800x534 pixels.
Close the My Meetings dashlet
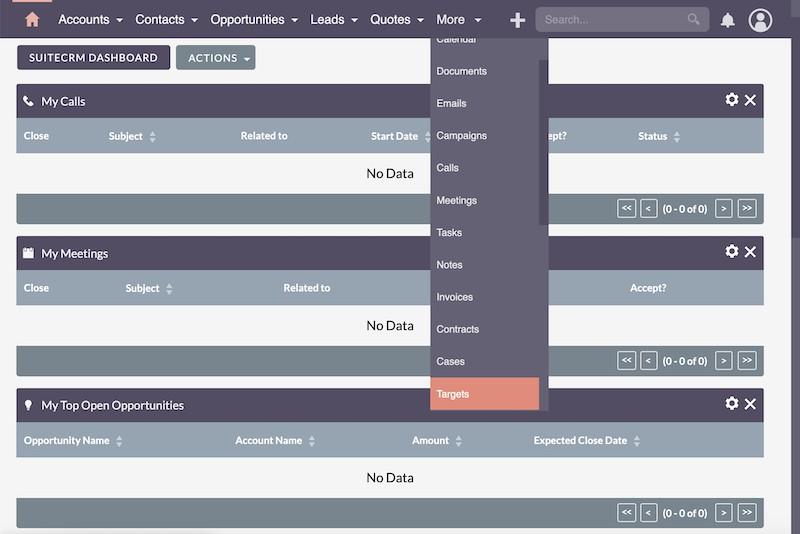[750, 251]
